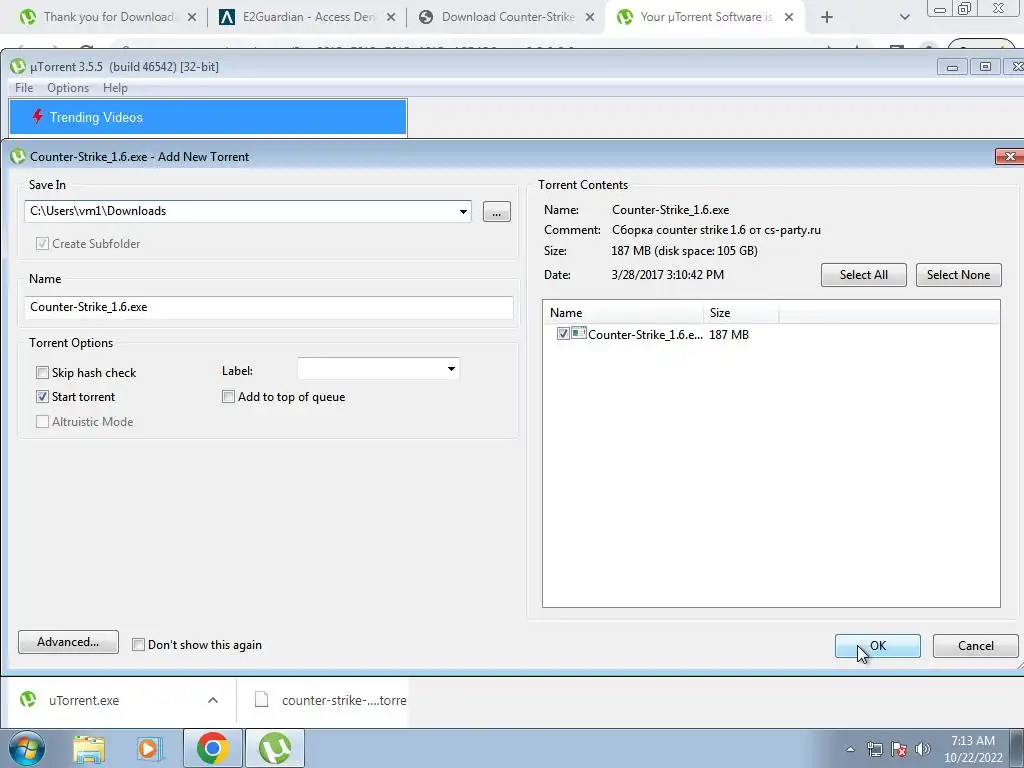Open Advanced torrent settings
The width and height of the screenshot is (1024, 768).
(x=68, y=642)
